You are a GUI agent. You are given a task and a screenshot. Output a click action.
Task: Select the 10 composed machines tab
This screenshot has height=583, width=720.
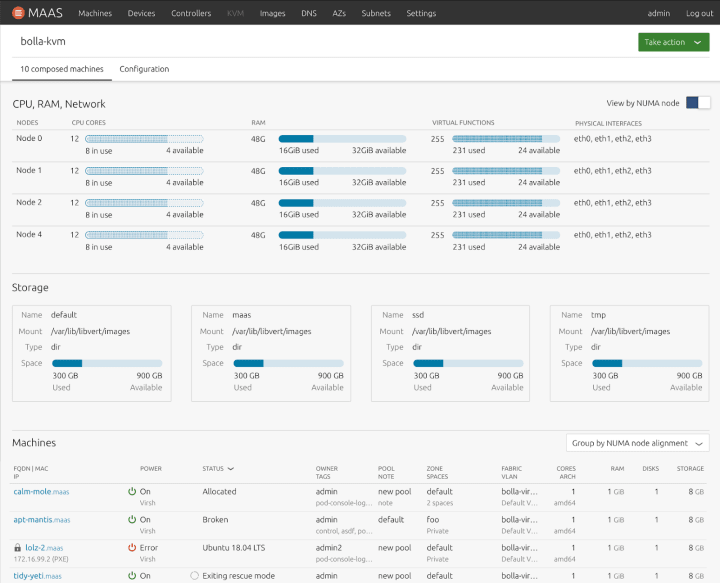(62, 69)
